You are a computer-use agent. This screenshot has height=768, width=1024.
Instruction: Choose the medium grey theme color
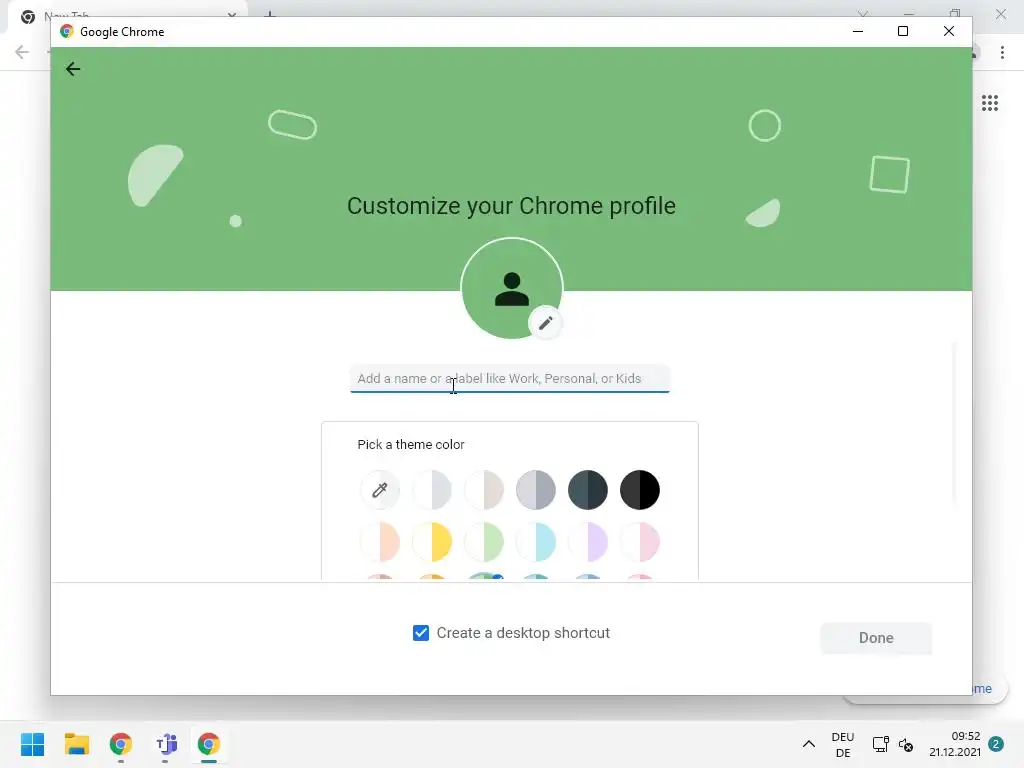pyautogui.click(x=536, y=490)
